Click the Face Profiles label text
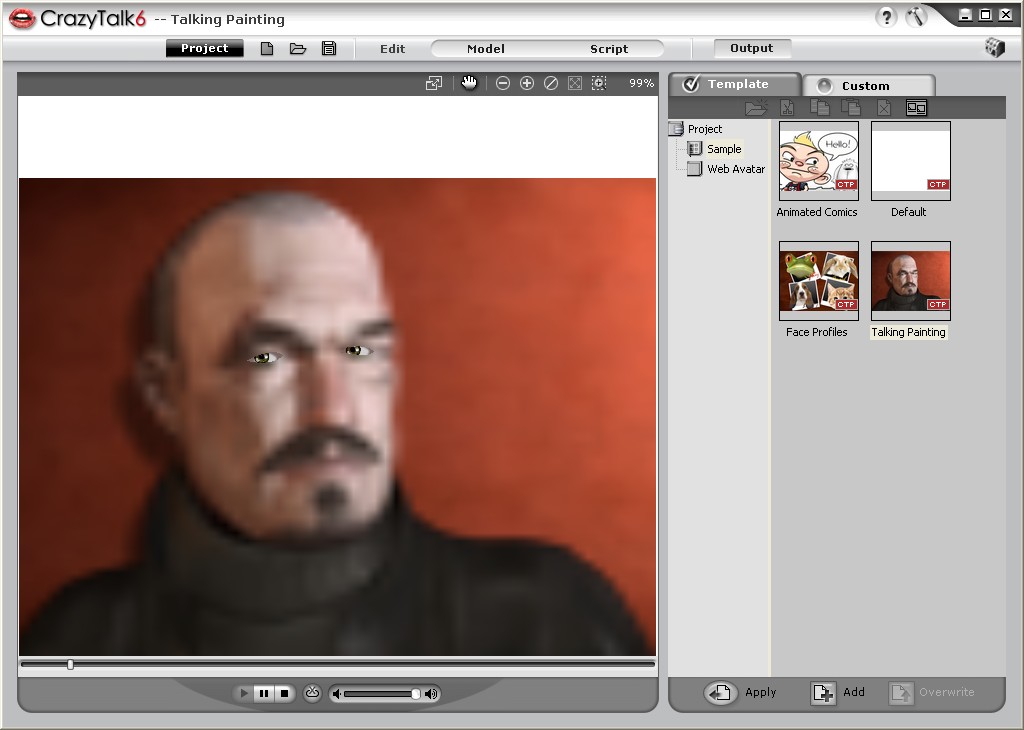 pos(816,332)
